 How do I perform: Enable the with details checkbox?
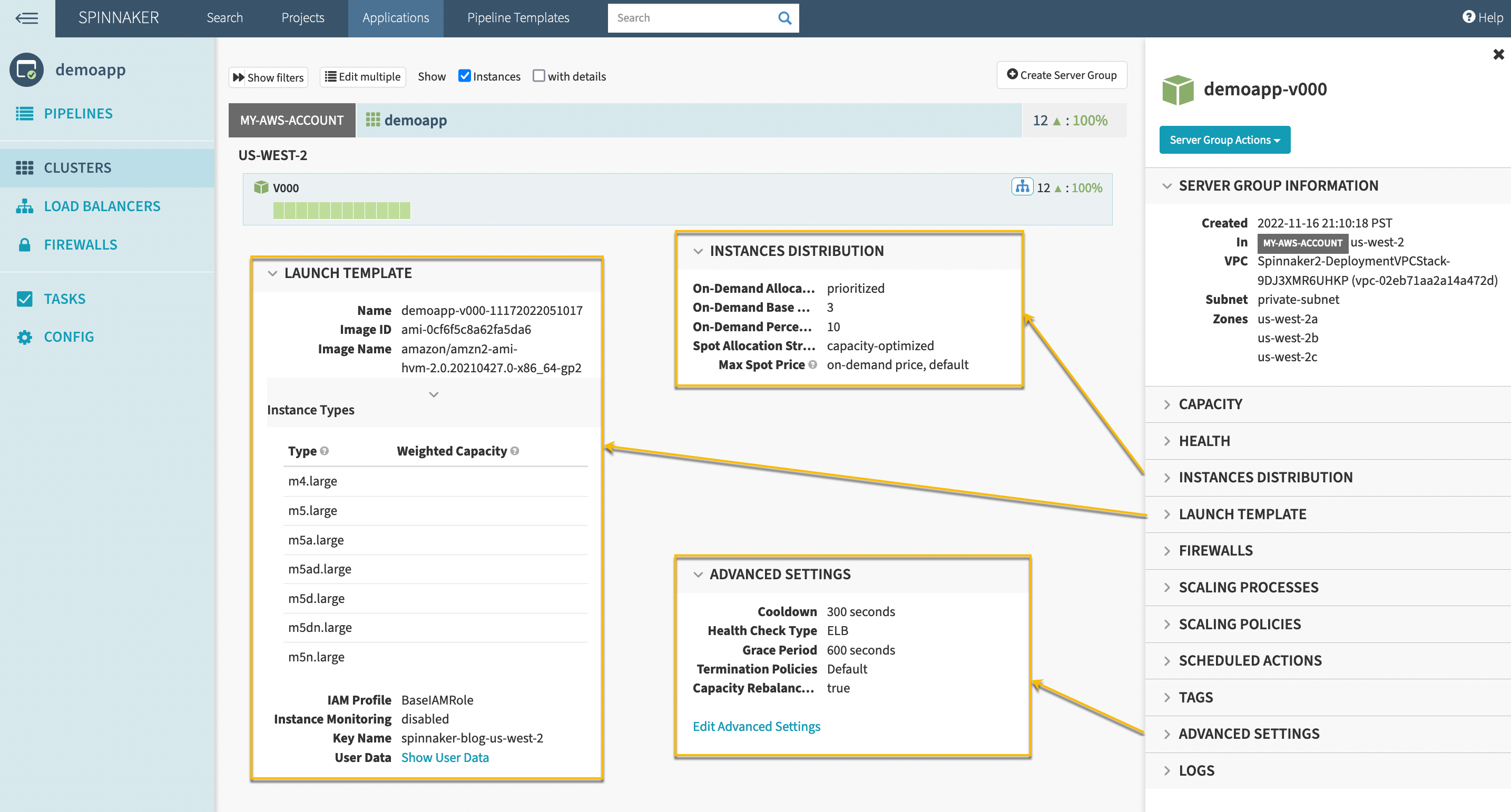click(x=538, y=76)
